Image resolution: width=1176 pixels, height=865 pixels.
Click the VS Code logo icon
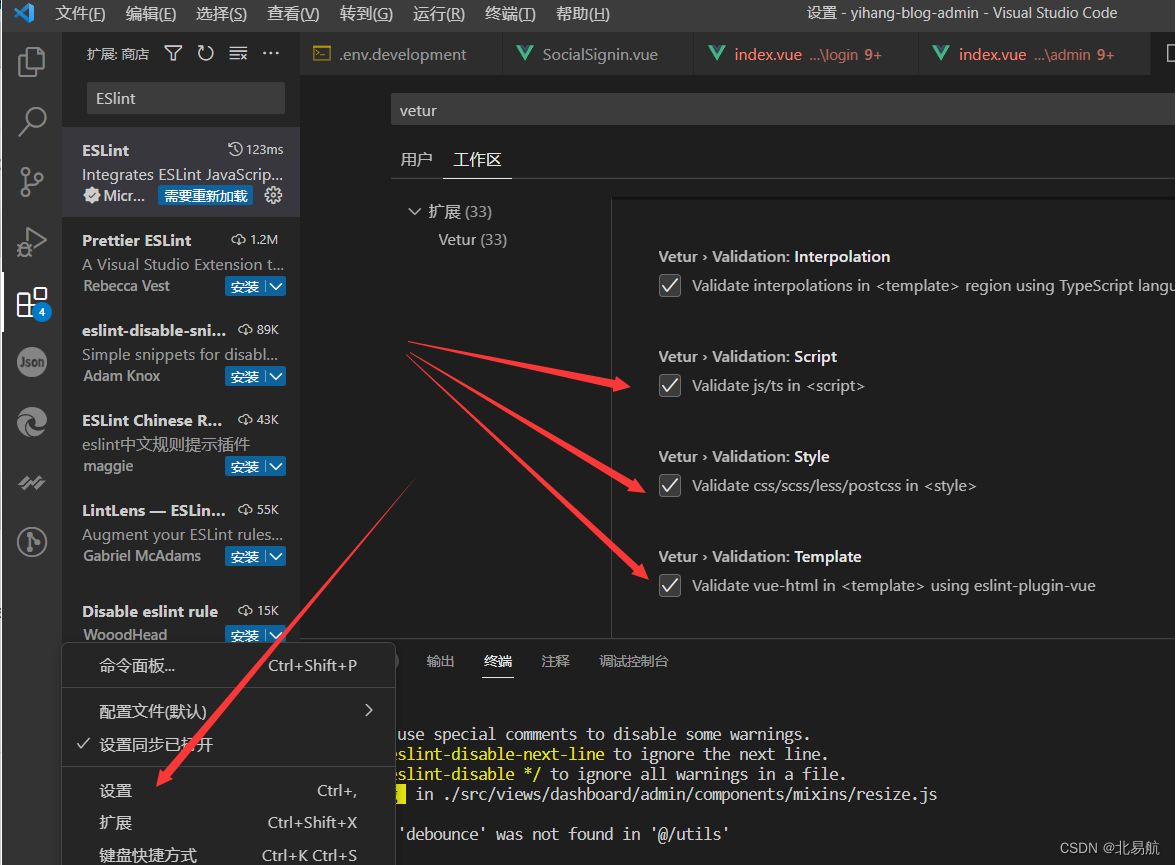(x=24, y=13)
